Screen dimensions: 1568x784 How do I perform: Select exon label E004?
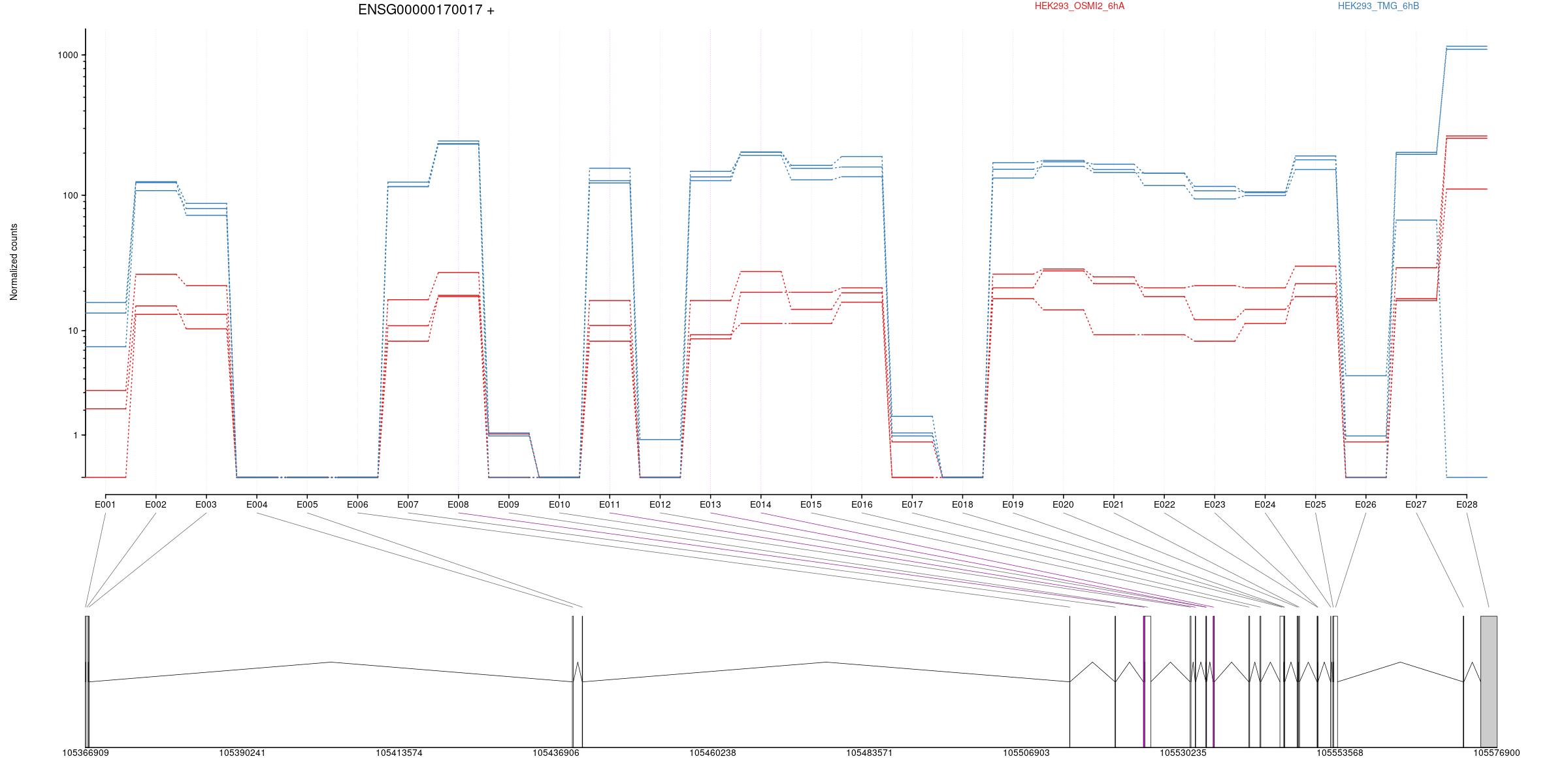(x=257, y=504)
